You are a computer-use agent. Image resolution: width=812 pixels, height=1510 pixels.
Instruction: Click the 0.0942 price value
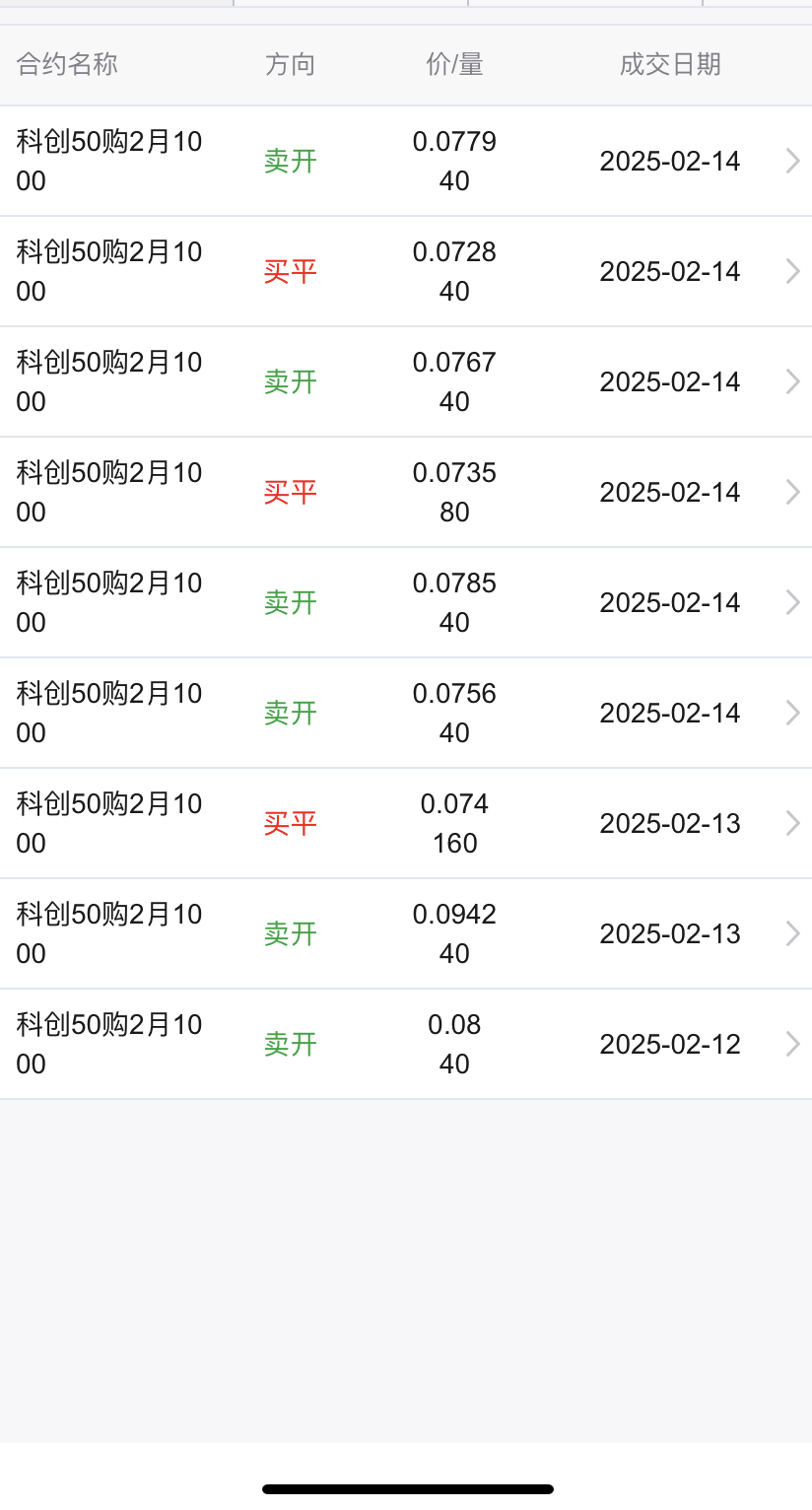coord(454,915)
